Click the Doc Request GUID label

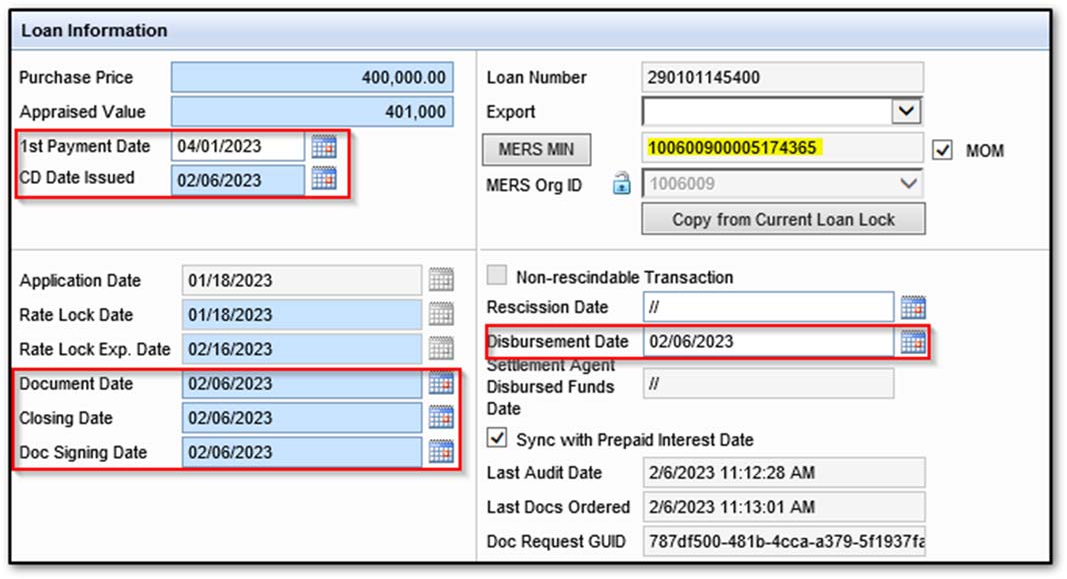[555, 542]
